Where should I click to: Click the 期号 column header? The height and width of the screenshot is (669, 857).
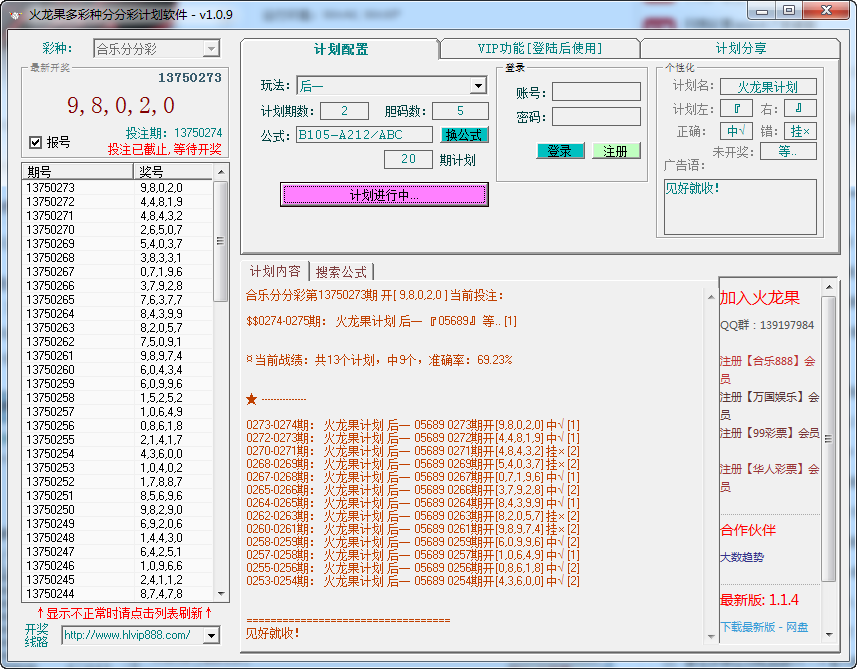pos(78,172)
